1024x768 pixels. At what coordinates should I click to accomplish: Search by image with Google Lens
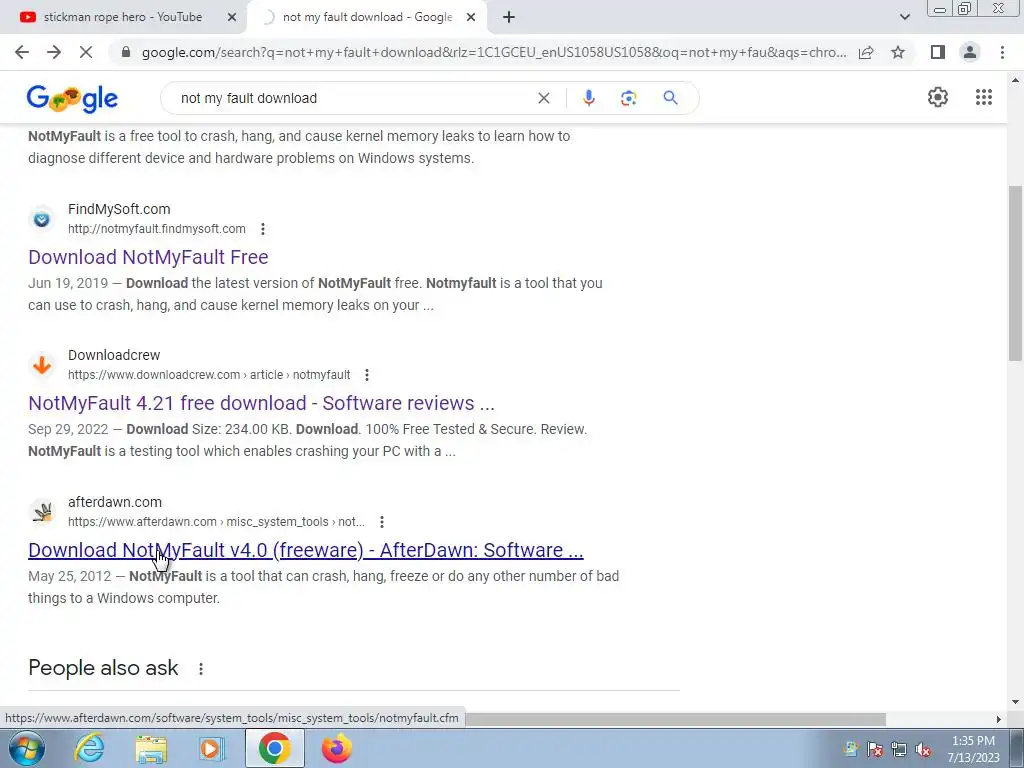[x=628, y=98]
